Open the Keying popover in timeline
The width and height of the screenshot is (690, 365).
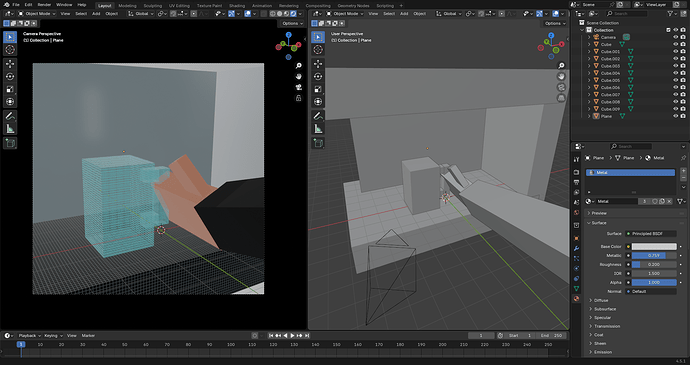point(53,336)
